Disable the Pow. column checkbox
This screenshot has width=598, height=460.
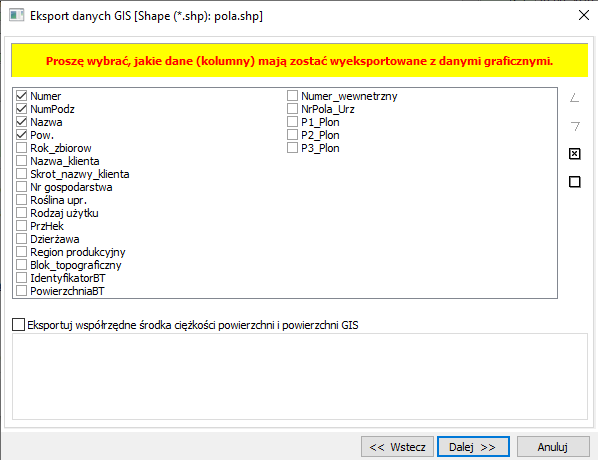(22, 135)
